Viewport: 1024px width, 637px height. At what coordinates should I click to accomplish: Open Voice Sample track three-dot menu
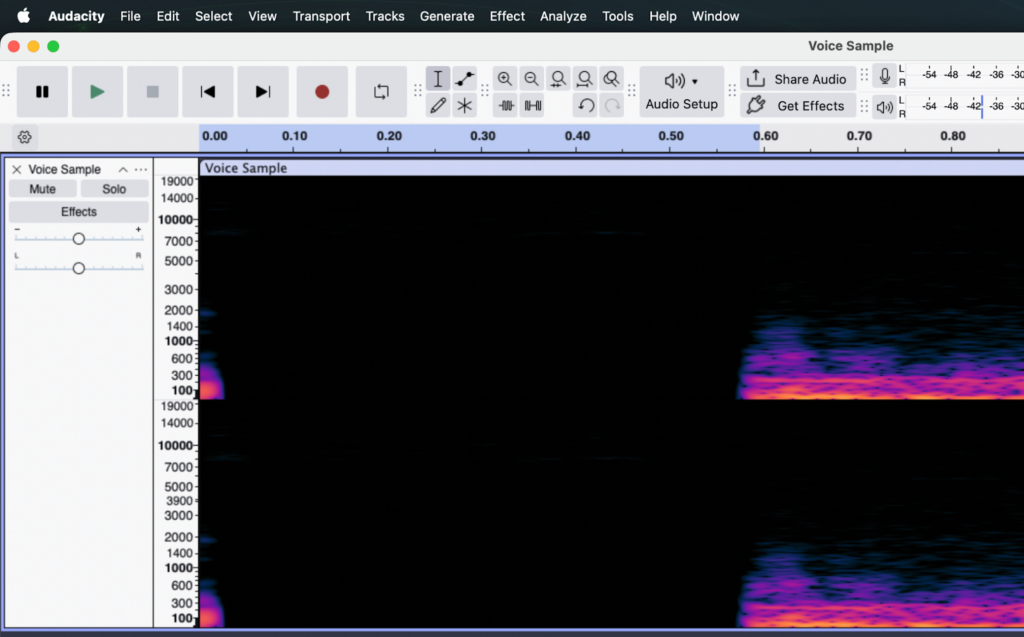coord(141,169)
